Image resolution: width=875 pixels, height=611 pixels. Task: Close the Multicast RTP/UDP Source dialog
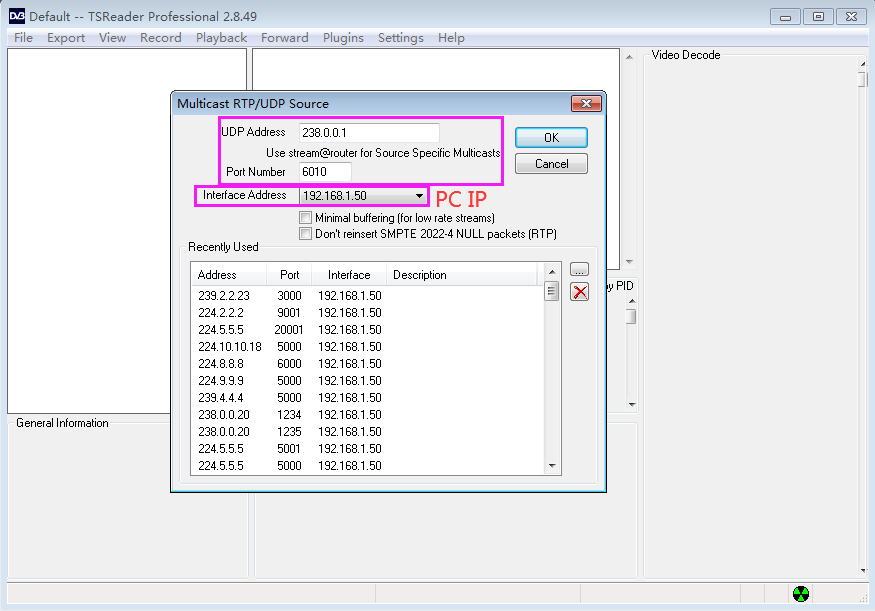point(585,104)
